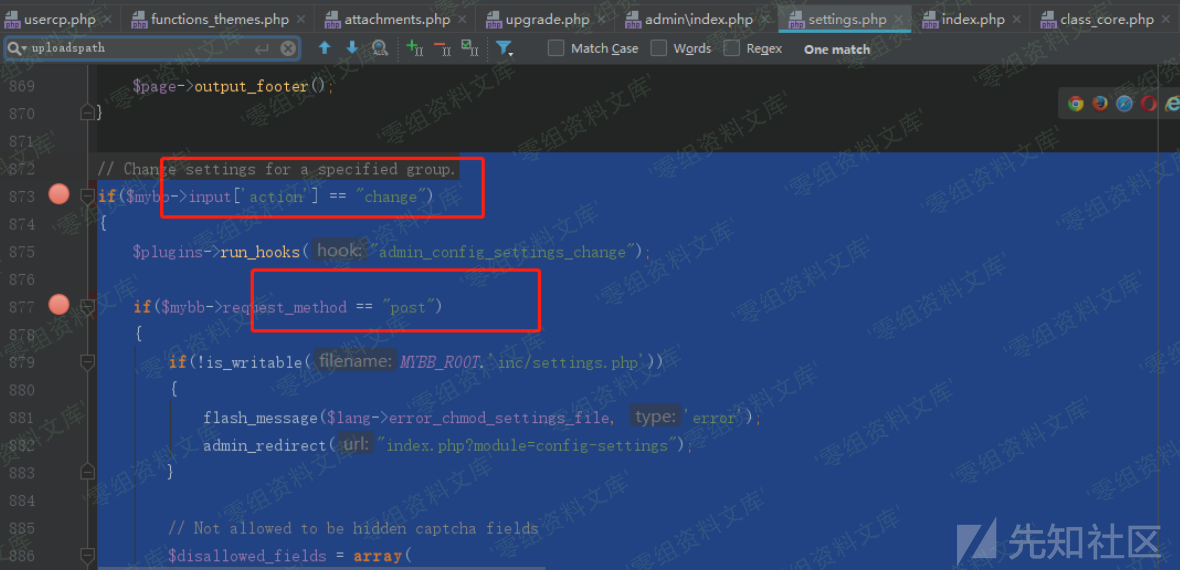
Task: Clear the search field with X button
Action: (x=288, y=48)
